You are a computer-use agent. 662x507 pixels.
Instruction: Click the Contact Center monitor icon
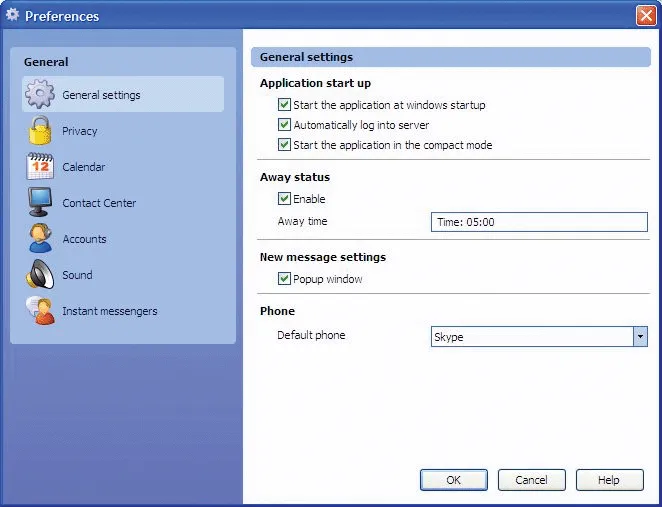[x=40, y=202]
